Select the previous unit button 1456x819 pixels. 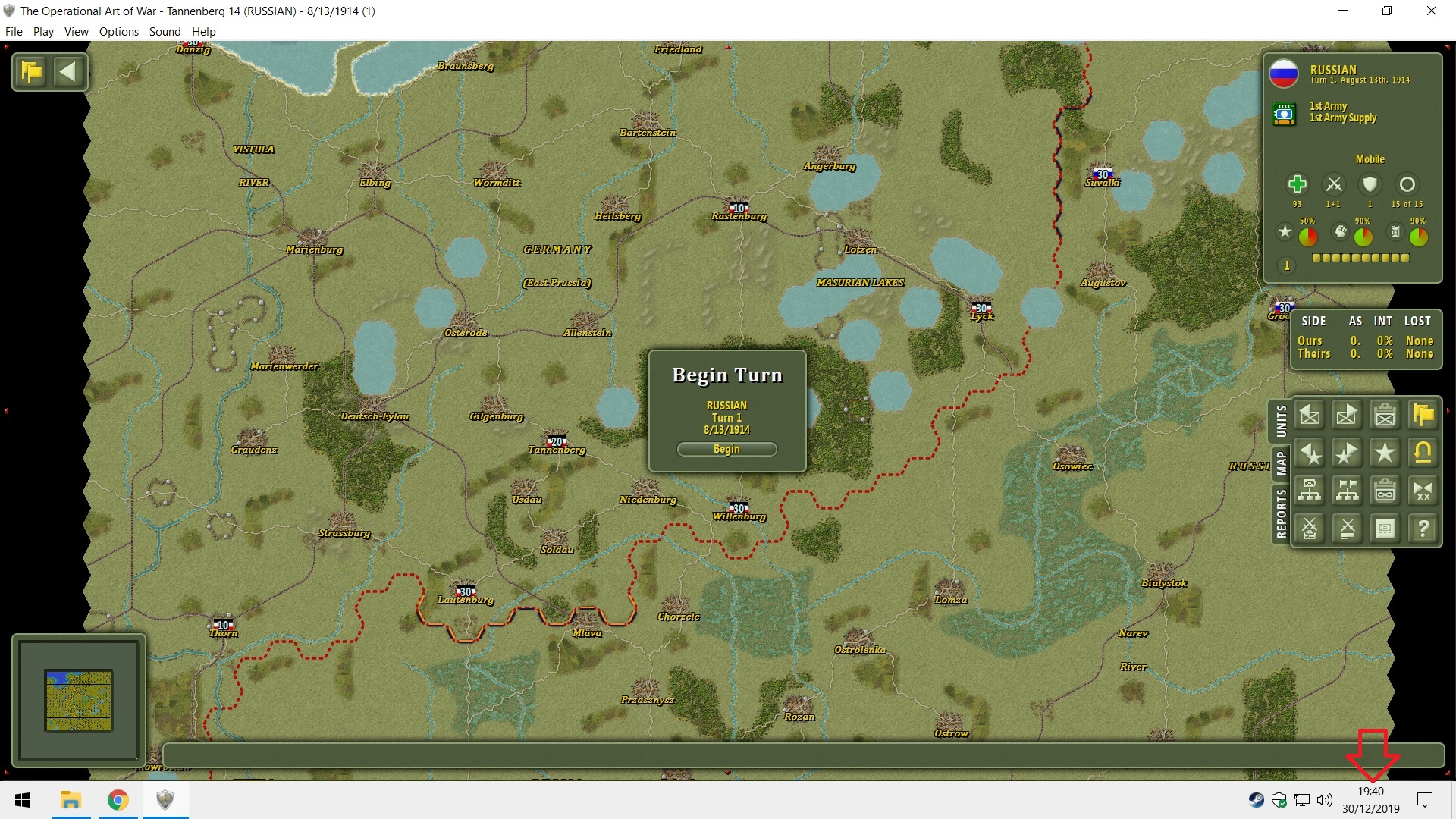click(1310, 415)
